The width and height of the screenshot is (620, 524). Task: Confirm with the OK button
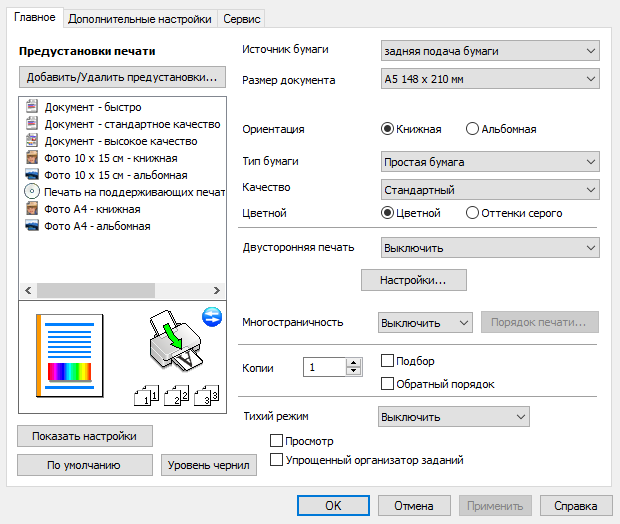pyautogui.click(x=333, y=505)
